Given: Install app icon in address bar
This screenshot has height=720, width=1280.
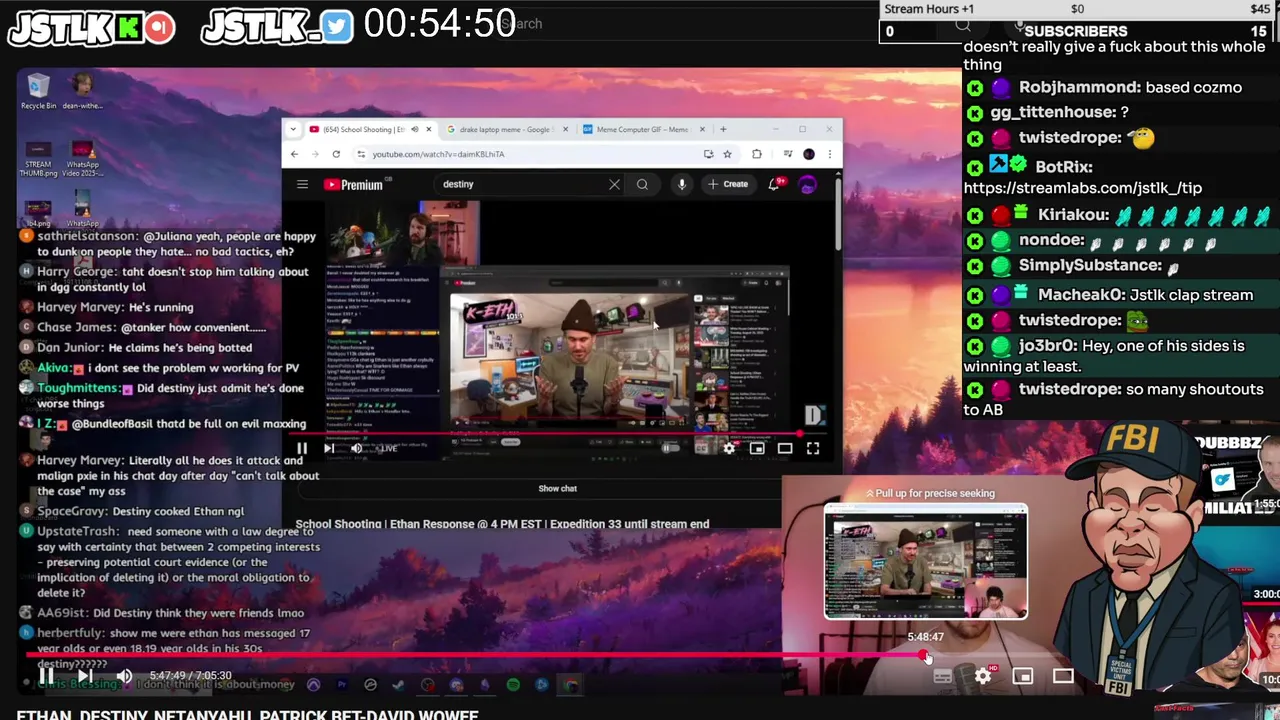Looking at the screenshot, I should click(x=708, y=154).
